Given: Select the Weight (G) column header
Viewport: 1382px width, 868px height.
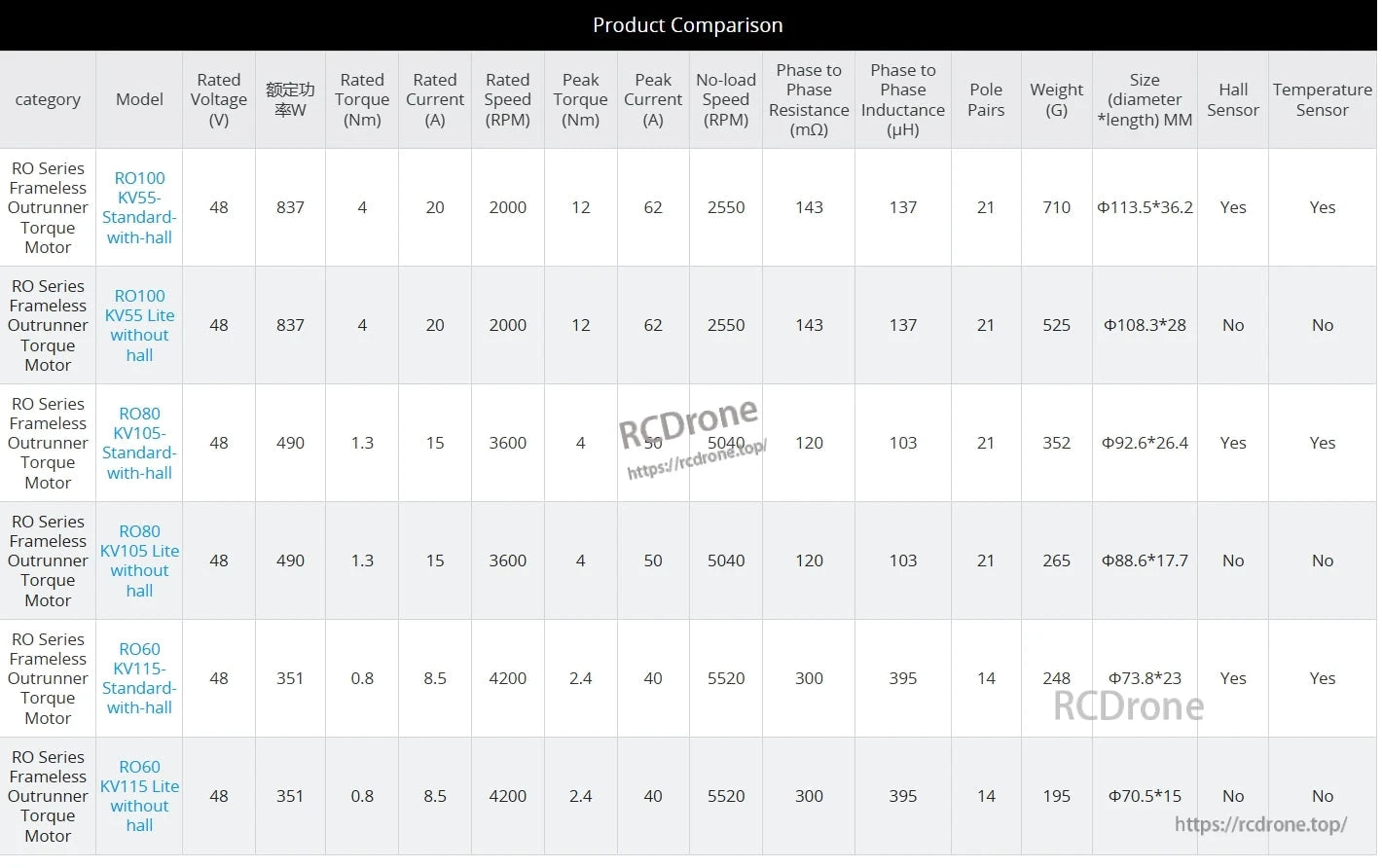Looking at the screenshot, I should click(1056, 99).
